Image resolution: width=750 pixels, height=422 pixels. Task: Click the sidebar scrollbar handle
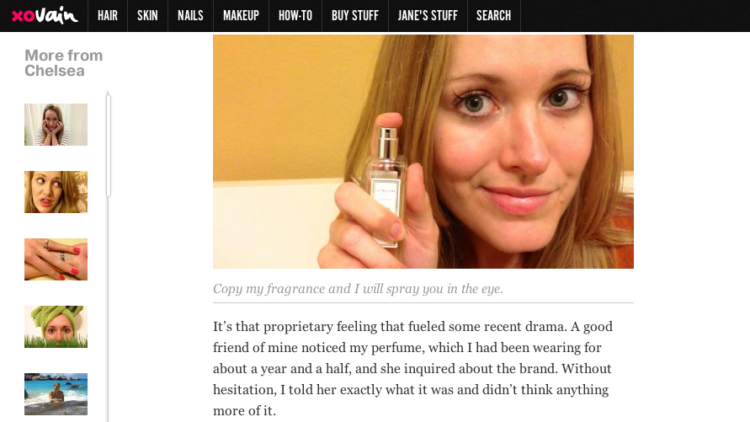coord(109,145)
